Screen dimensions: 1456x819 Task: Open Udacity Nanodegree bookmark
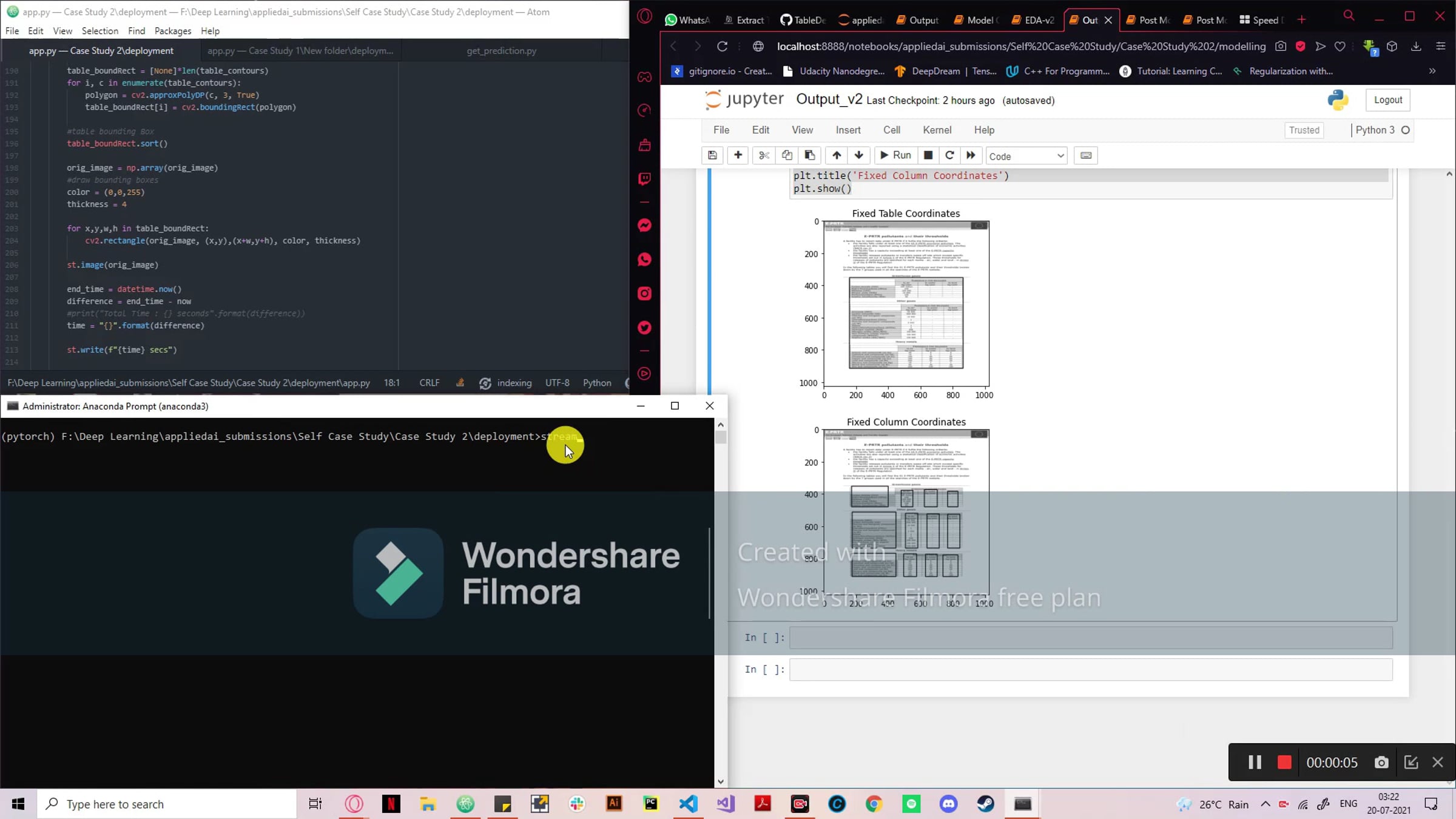click(x=834, y=71)
